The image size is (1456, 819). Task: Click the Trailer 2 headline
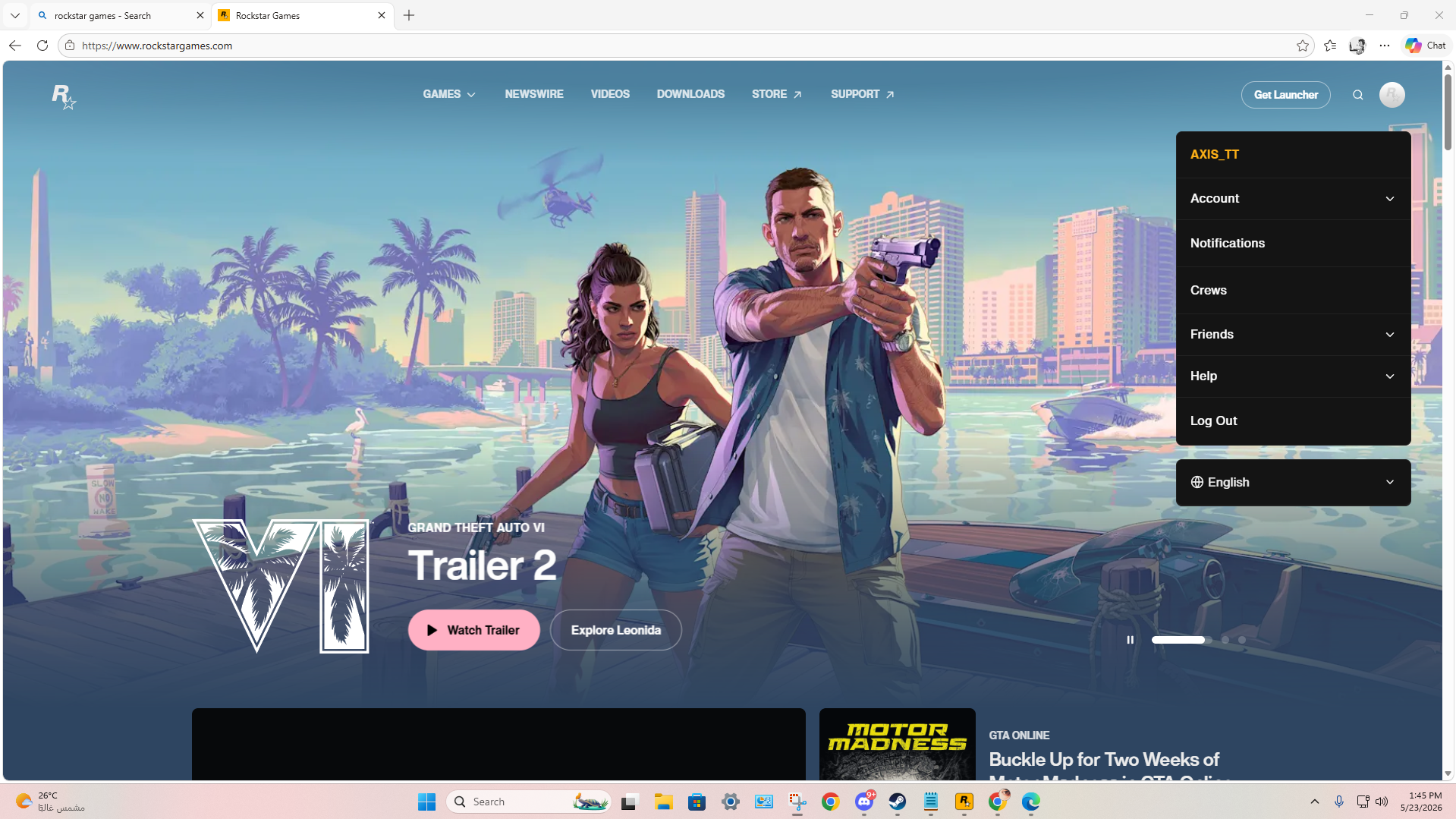coord(483,565)
